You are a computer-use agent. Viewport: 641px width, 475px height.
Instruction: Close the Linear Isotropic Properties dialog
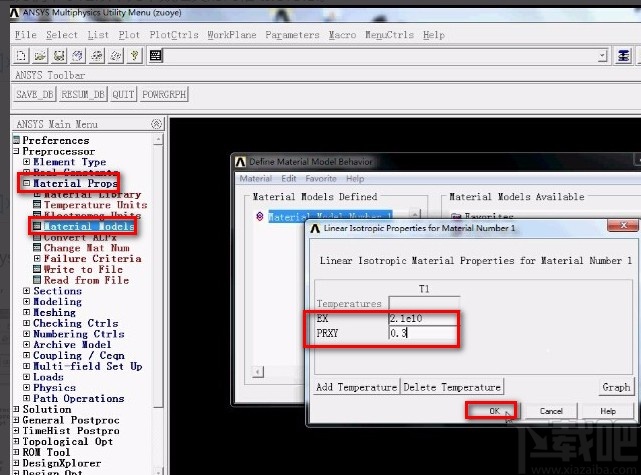pos(623,225)
